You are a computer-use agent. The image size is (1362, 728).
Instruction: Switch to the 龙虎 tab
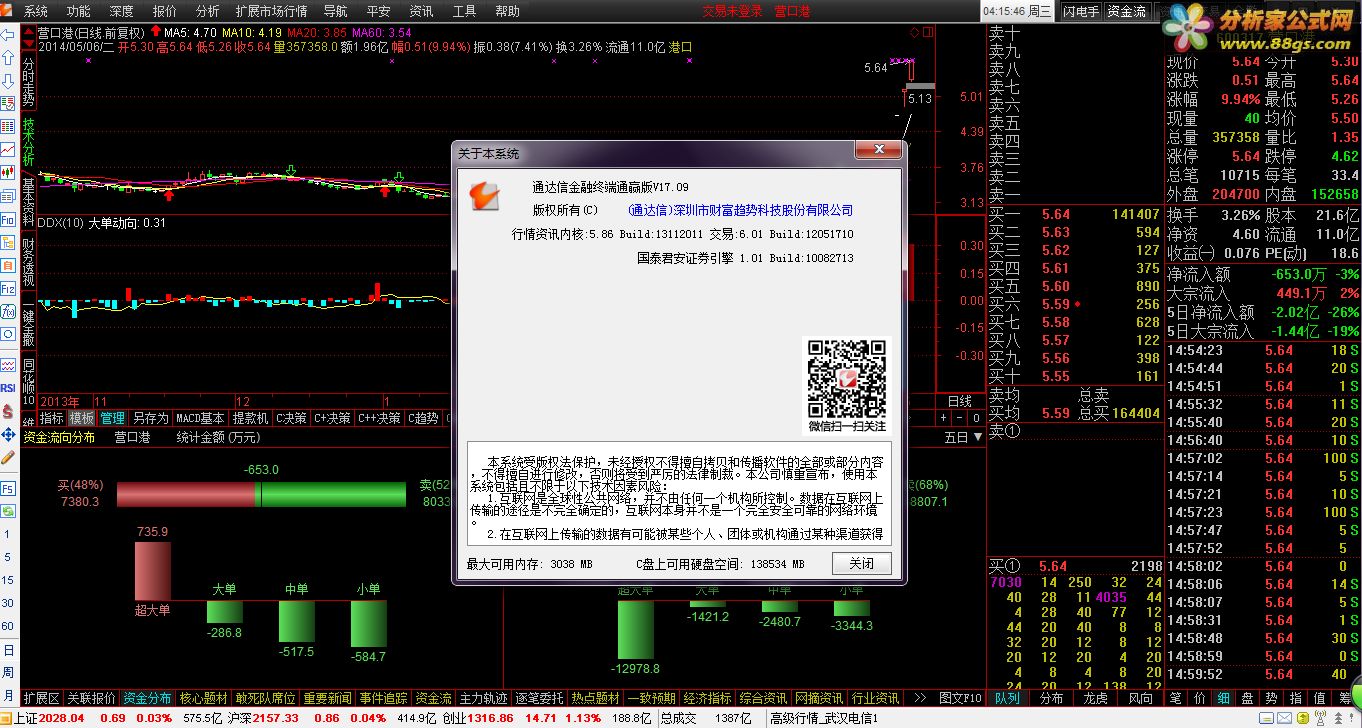click(x=1096, y=698)
